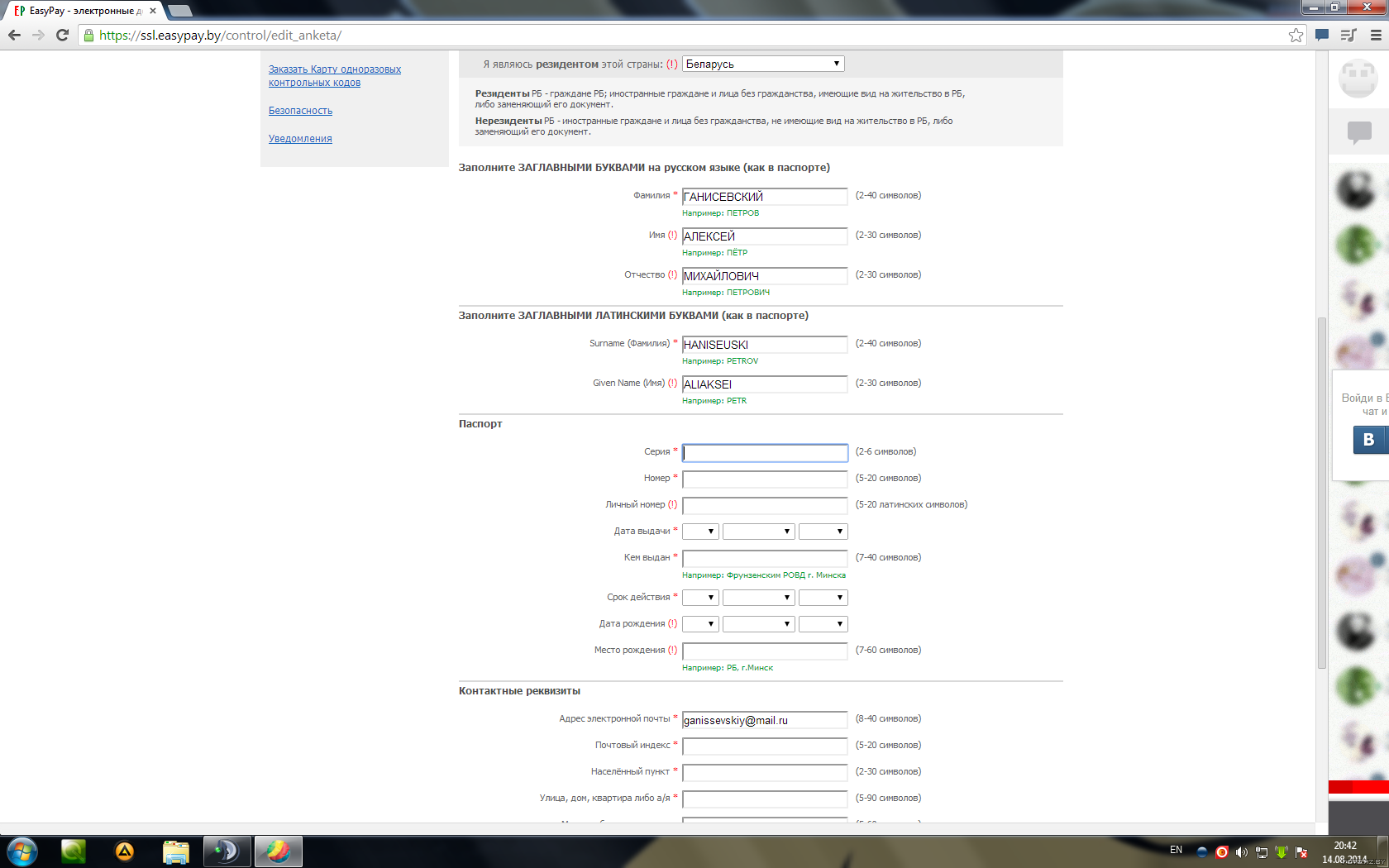1389x868 pixels.
Task: Reload the EasyPay page
Action: click(62, 36)
